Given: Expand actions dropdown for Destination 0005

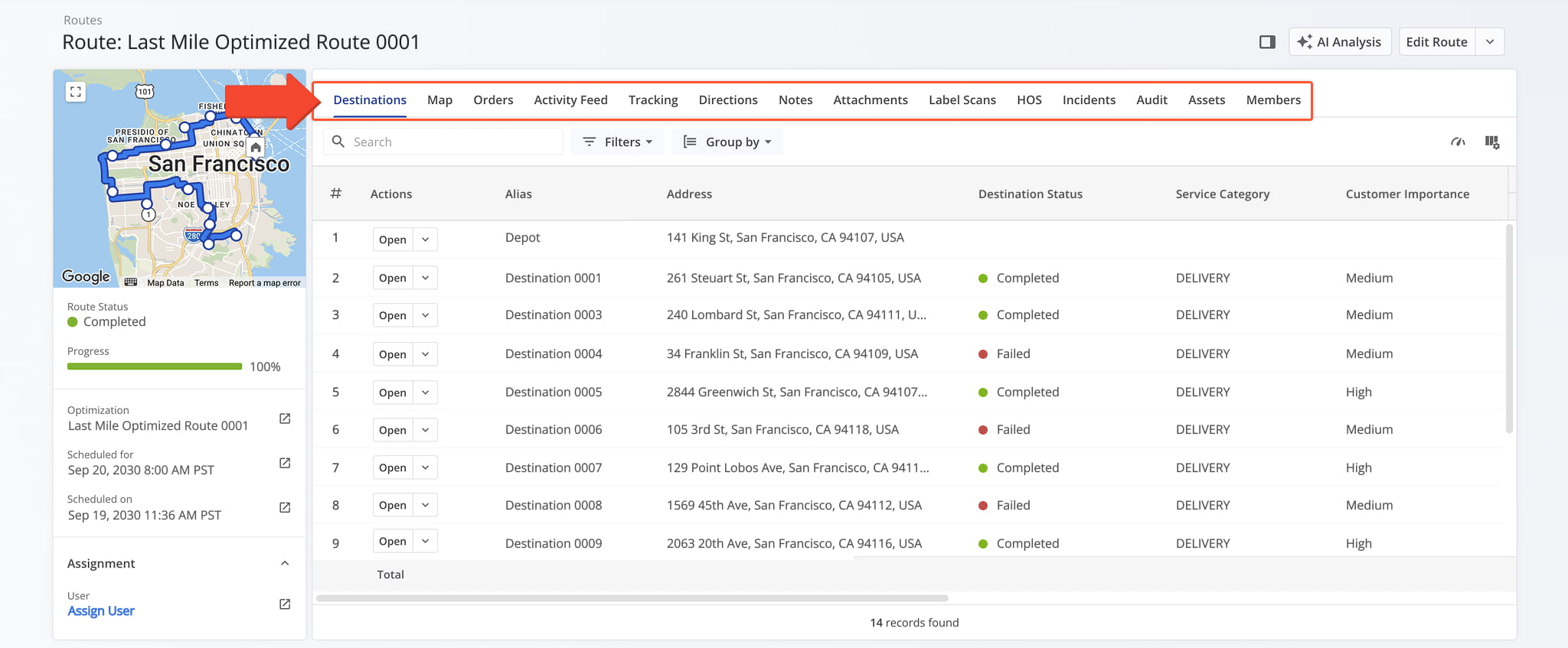Looking at the screenshot, I should (x=425, y=392).
